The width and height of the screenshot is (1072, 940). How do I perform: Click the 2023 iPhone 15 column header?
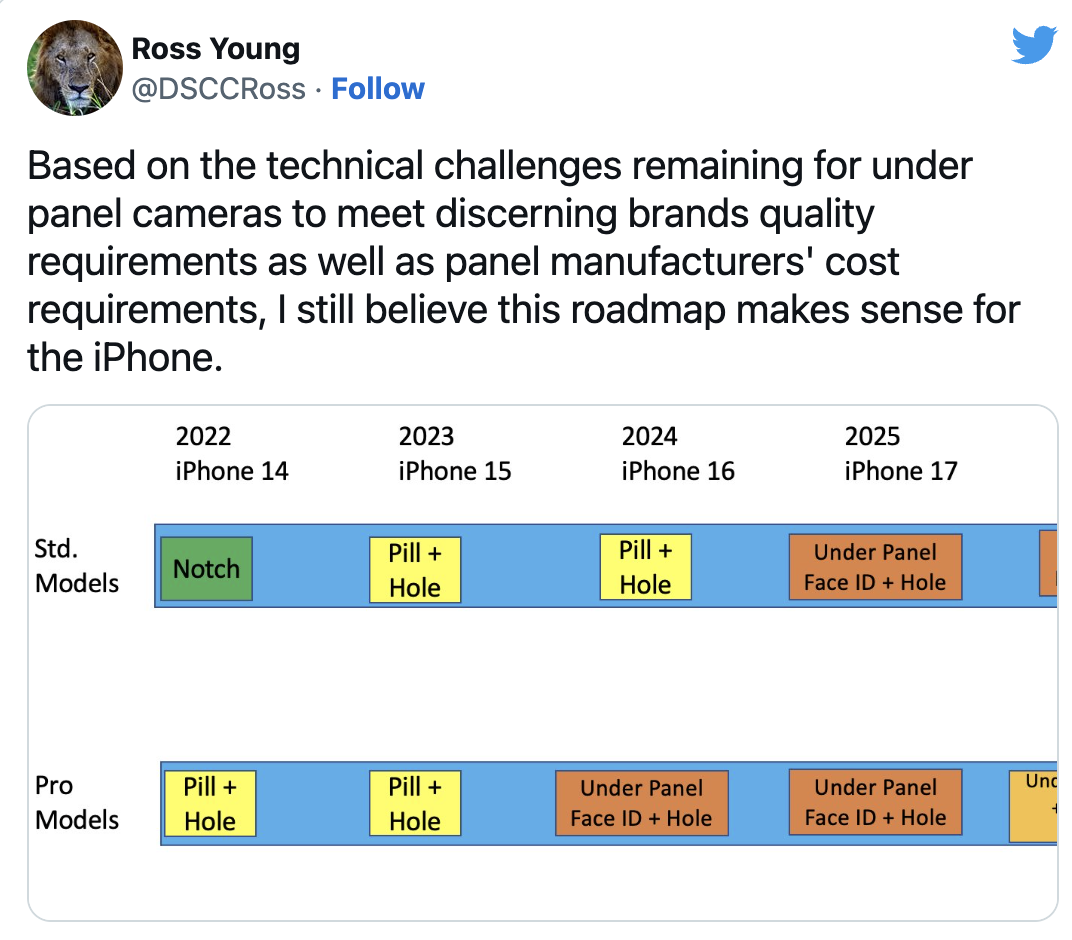(455, 453)
